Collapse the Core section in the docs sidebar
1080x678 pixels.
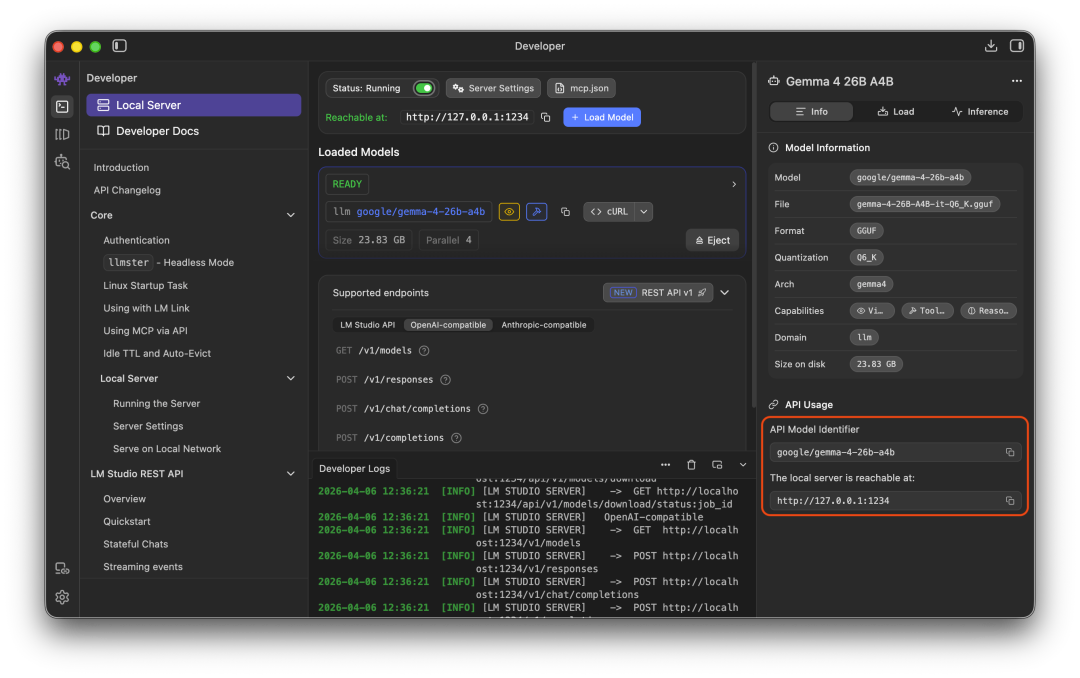(x=290, y=214)
